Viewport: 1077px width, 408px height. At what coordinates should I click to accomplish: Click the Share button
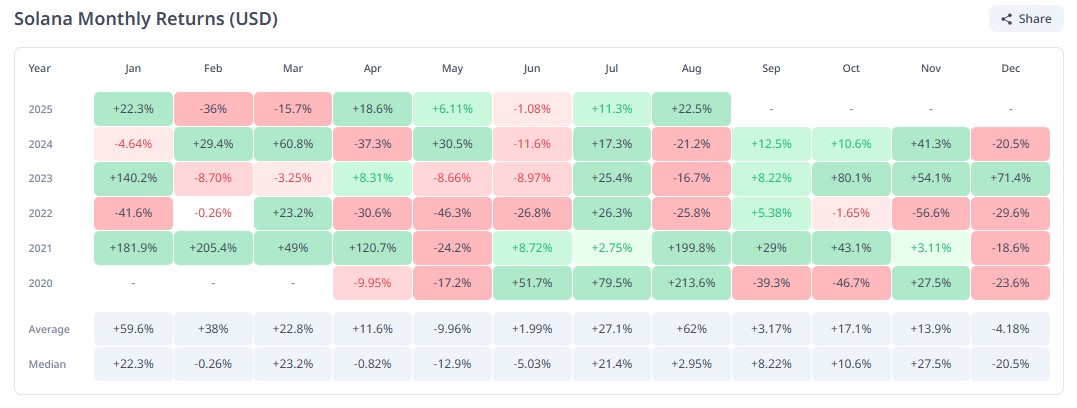pos(1026,19)
